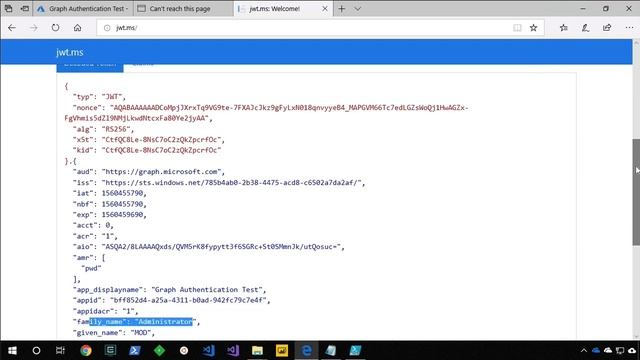Share this page
The image size is (640, 360).
[x=607, y=28]
